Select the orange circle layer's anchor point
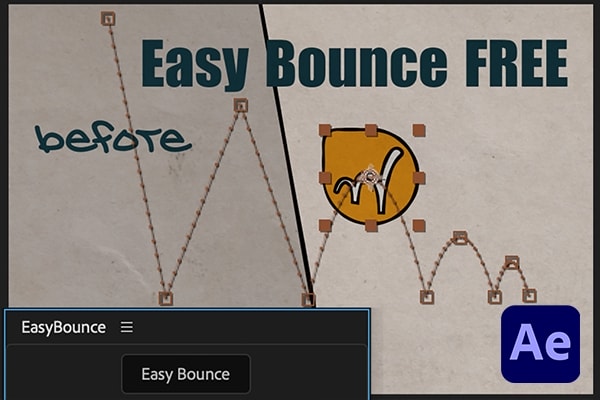Viewport: 600px width, 400px height. click(x=370, y=177)
